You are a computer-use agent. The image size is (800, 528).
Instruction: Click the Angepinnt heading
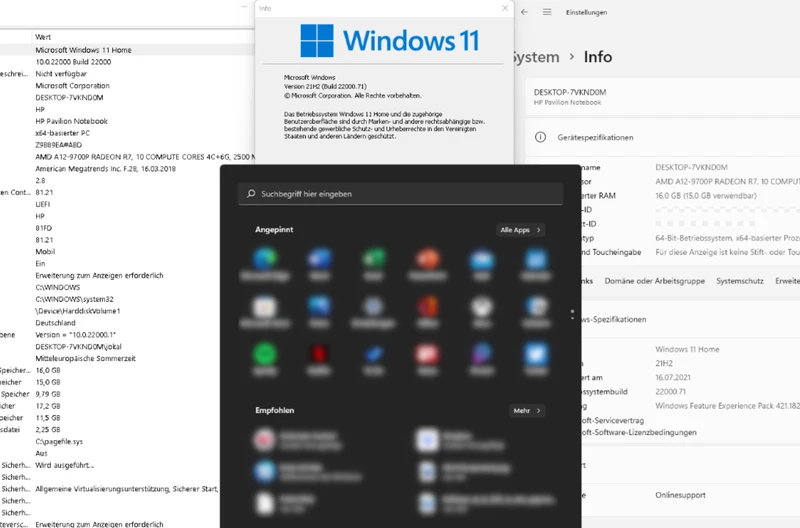[x=274, y=230]
